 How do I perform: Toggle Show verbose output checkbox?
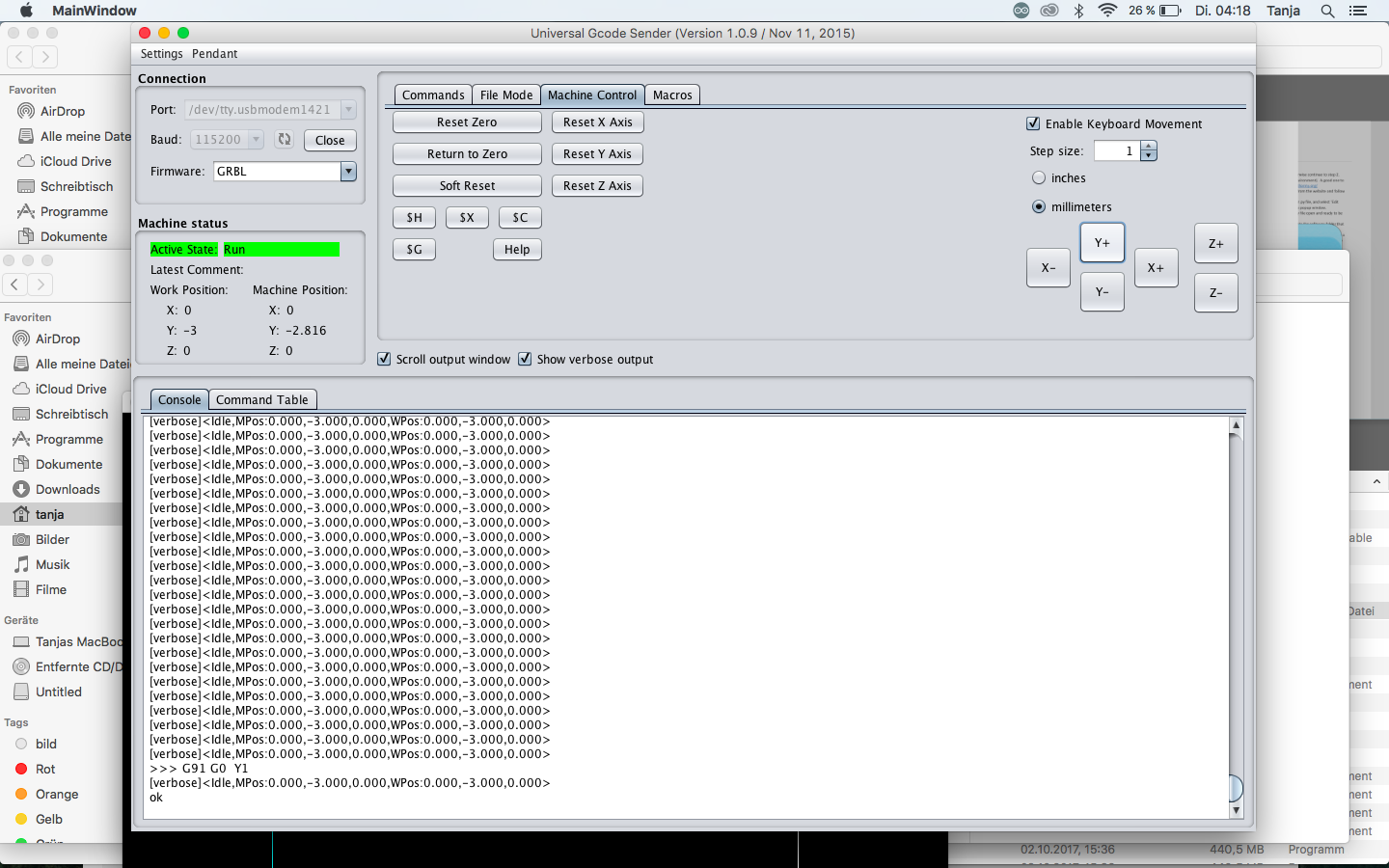(x=525, y=359)
